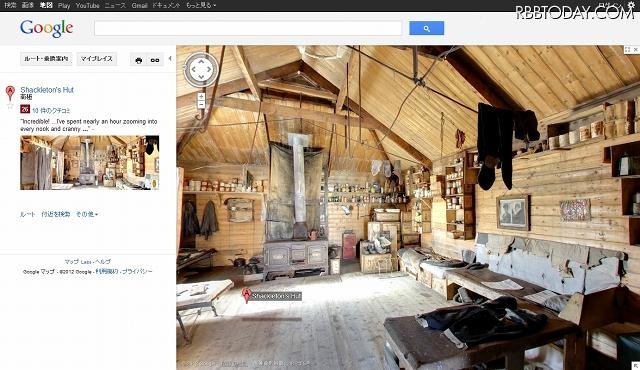Zoom out with the minus button
Image resolution: width=640 pixels, height=370 pixels.
(x=201, y=104)
